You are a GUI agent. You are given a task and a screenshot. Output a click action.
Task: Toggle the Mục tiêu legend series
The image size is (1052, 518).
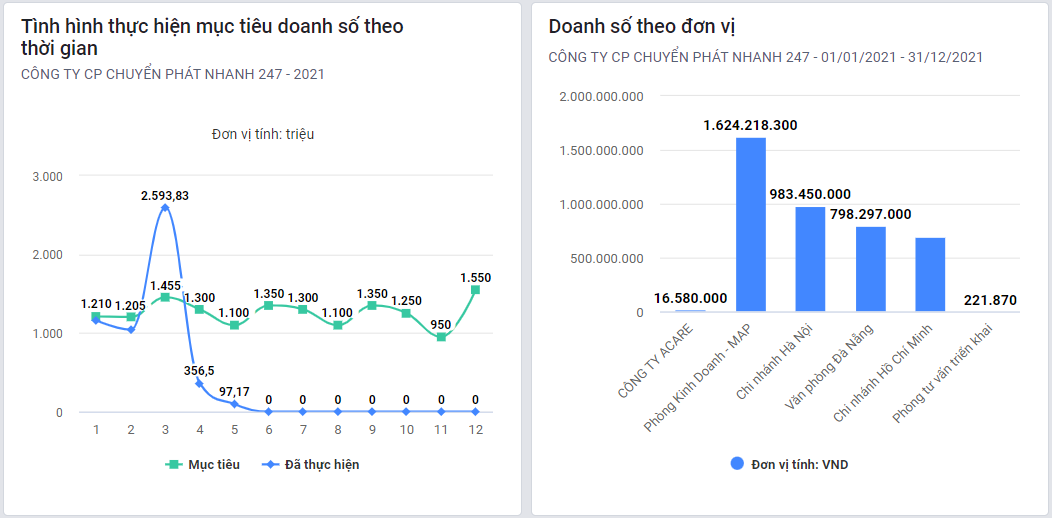(x=203, y=464)
